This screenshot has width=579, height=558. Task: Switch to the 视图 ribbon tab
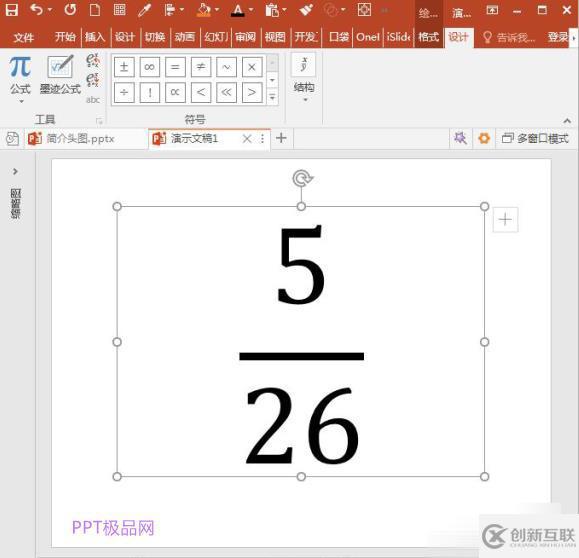275,37
